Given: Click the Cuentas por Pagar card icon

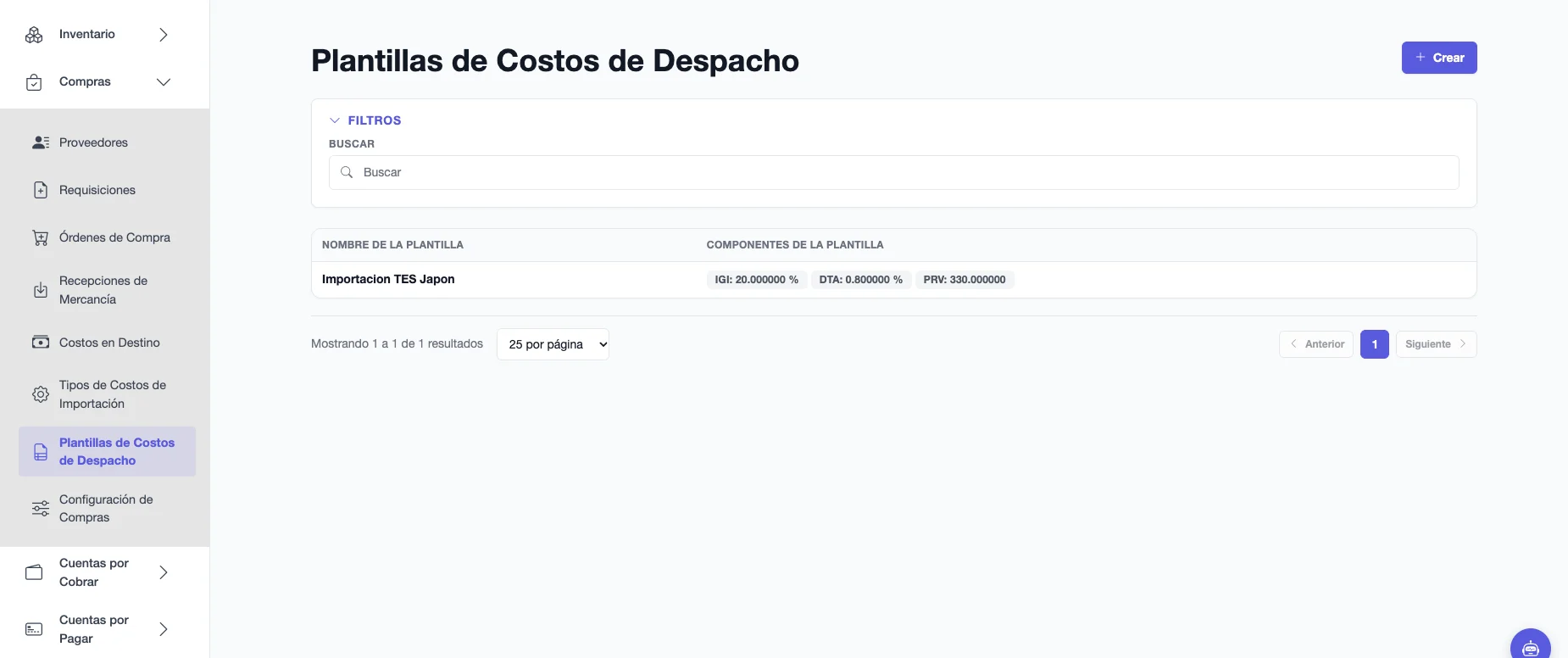Looking at the screenshot, I should click(34, 629).
